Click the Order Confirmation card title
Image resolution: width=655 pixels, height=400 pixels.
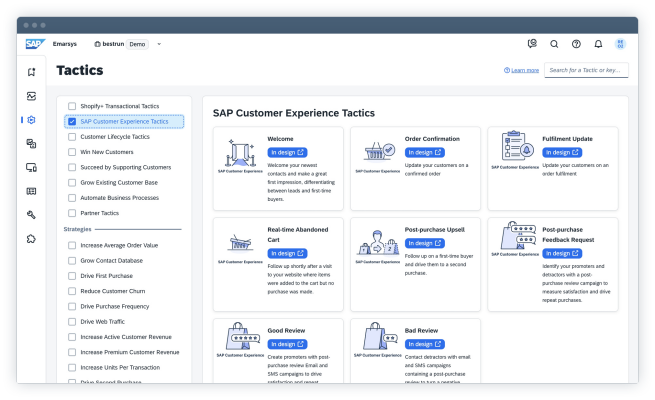coord(432,139)
